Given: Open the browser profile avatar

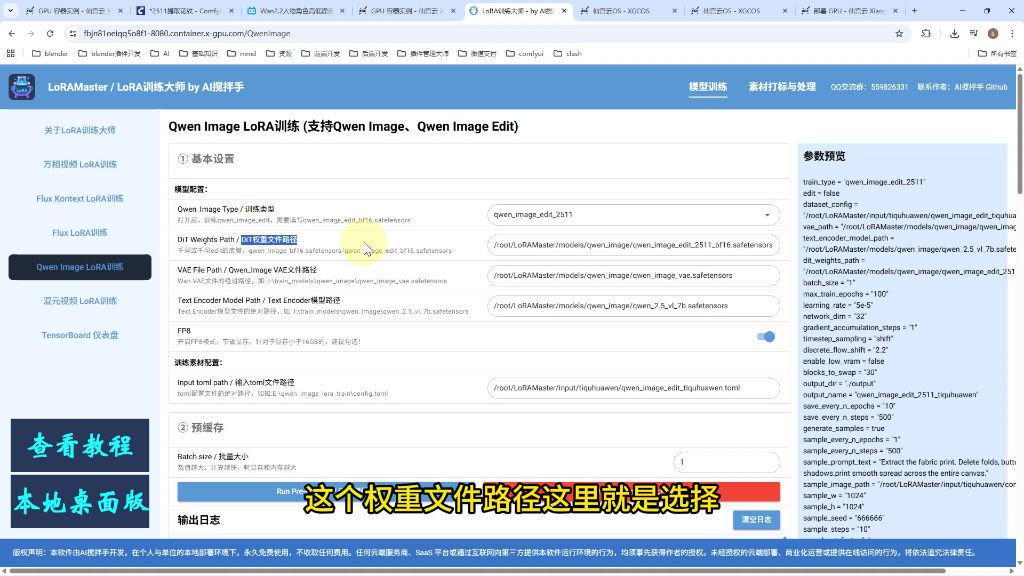Looking at the screenshot, I should [993, 33].
